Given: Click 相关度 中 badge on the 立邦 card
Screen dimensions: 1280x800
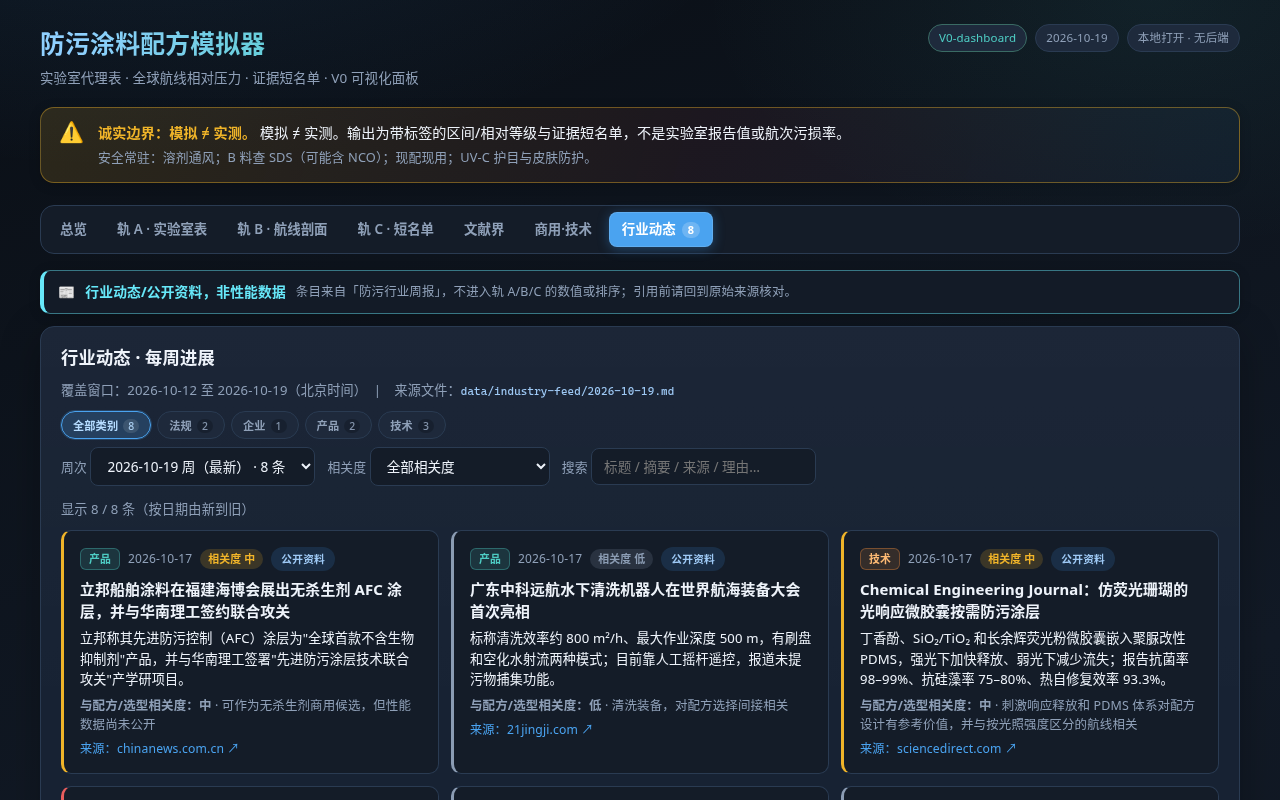Looking at the screenshot, I should (x=231, y=559).
